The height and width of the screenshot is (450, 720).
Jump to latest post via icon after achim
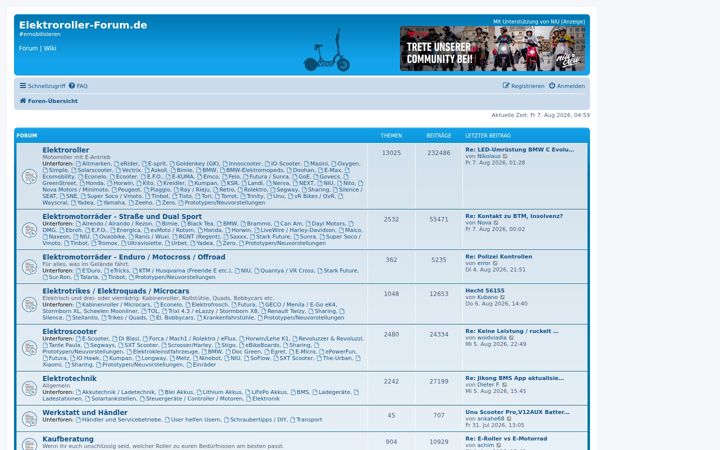(499, 445)
